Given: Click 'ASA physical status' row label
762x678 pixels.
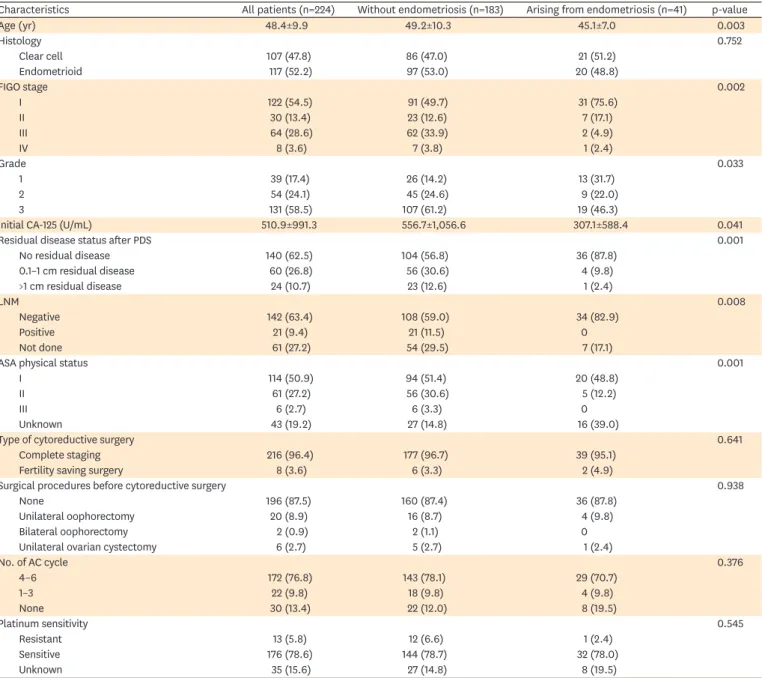Looking at the screenshot, I should (44, 363).
